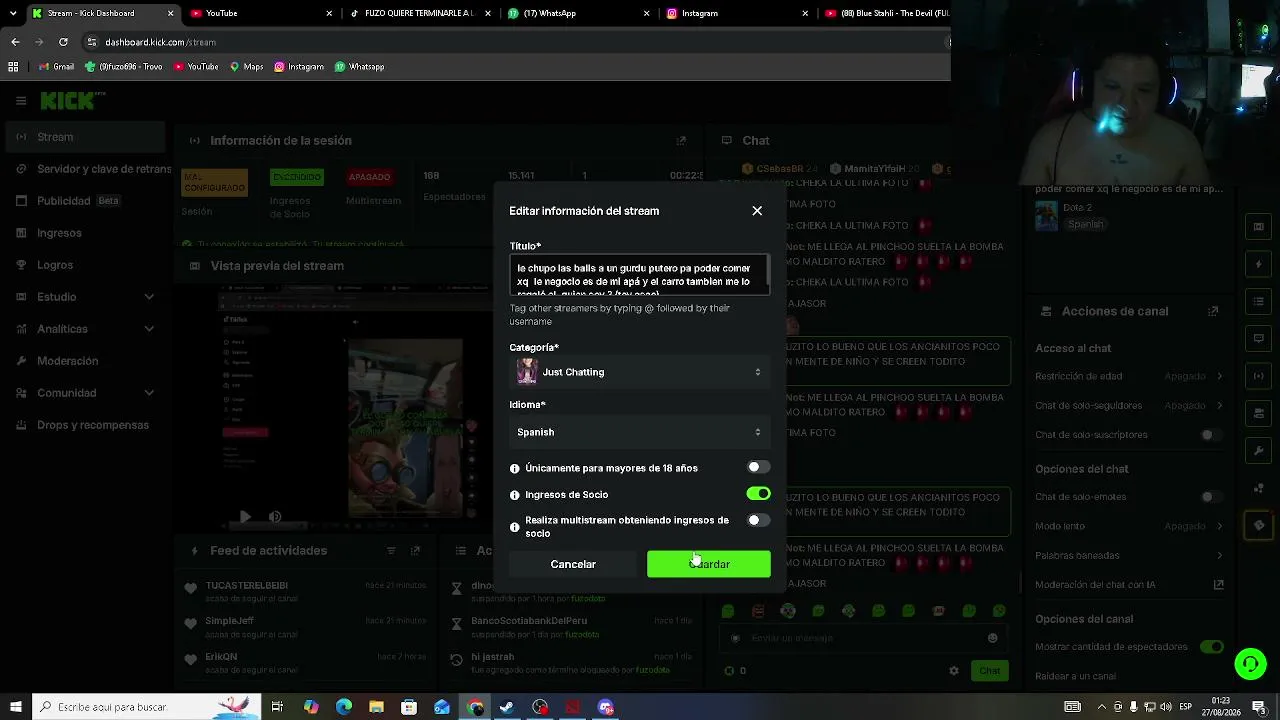Open Servidor y clave de retransmisión
This screenshot has width=1280, height=720.
[x=85, y=169]
